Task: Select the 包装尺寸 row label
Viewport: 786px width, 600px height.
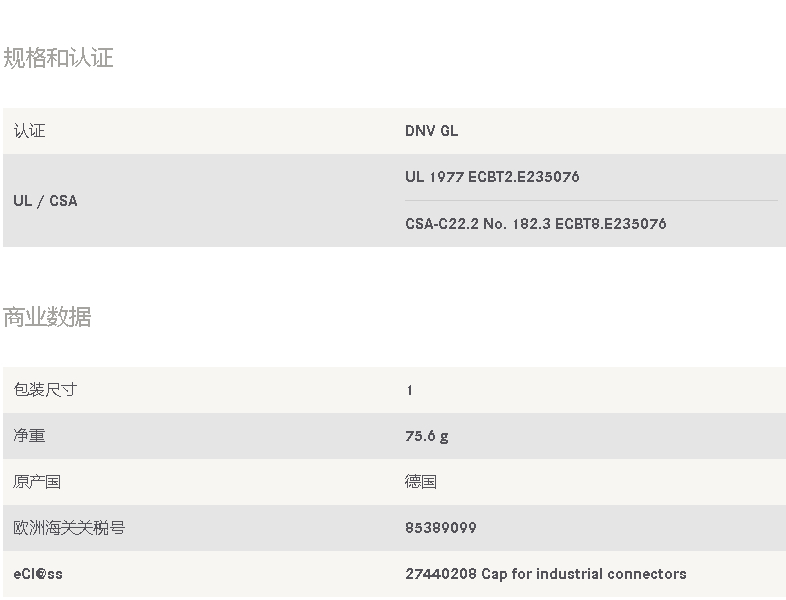Action: (46, 390)
